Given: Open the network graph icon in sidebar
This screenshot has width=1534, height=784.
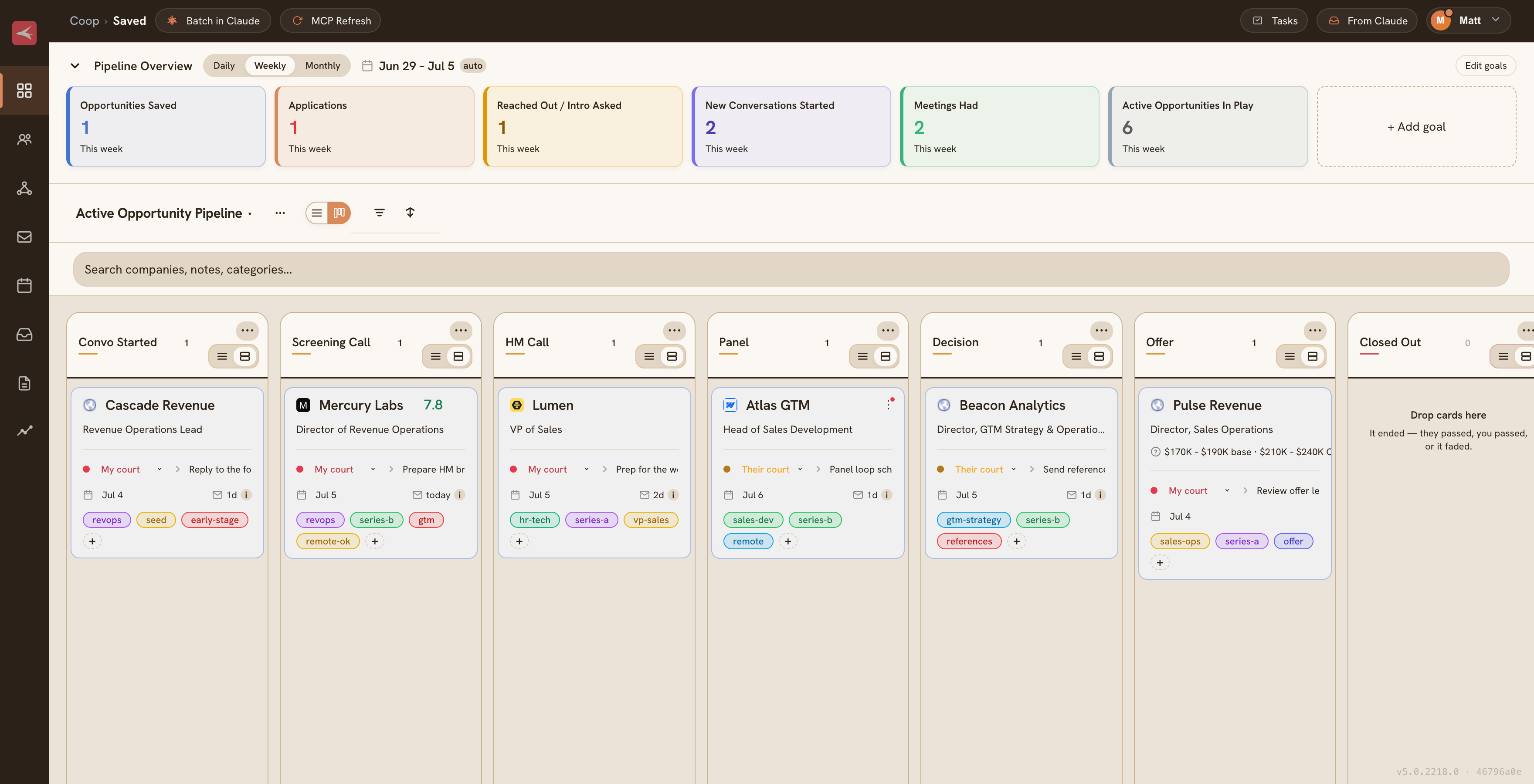Looking at the screenshot, I should point(24,188).
